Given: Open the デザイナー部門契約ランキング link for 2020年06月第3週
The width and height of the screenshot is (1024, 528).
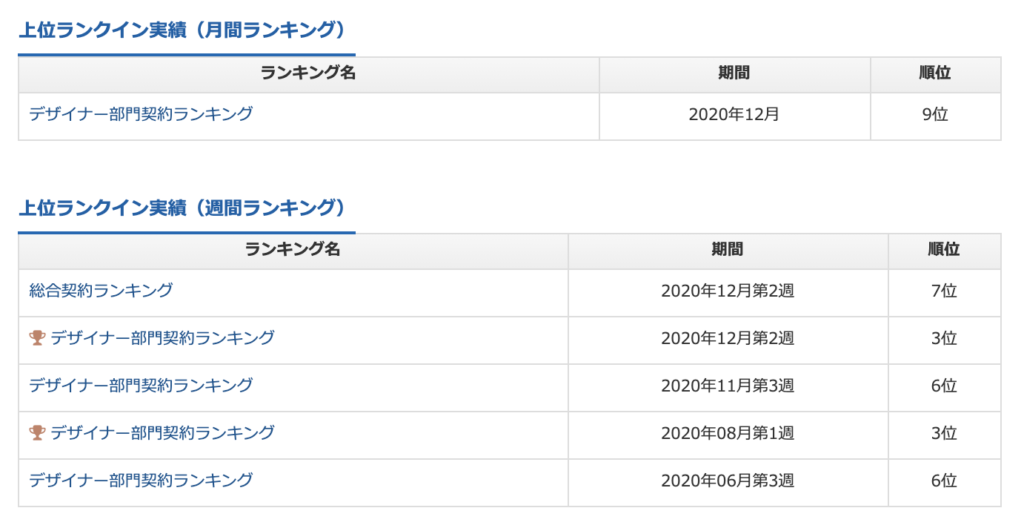Looking at the screenshot, I should coord(141,480).
